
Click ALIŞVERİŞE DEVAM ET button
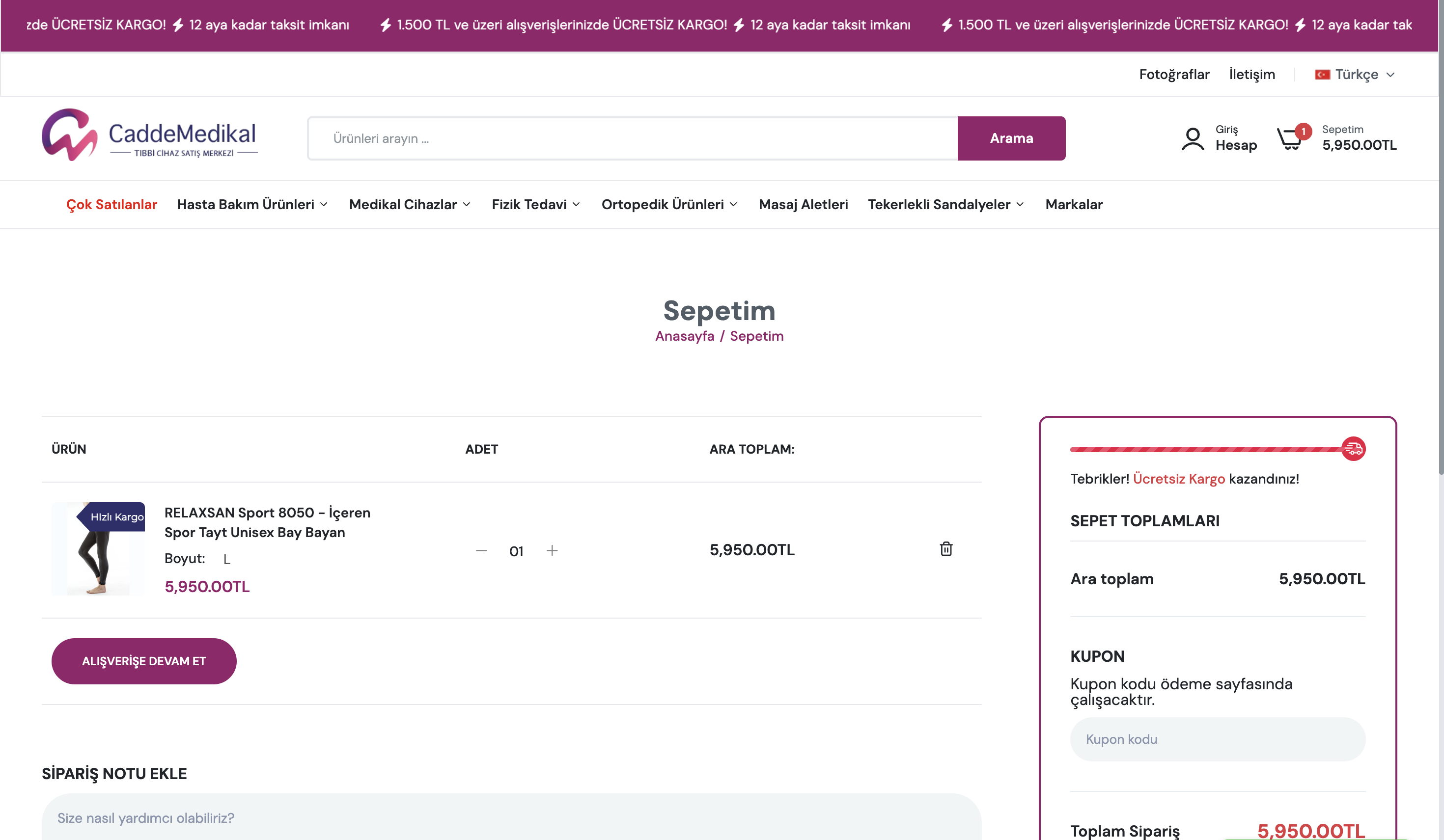tap(144, 661)
